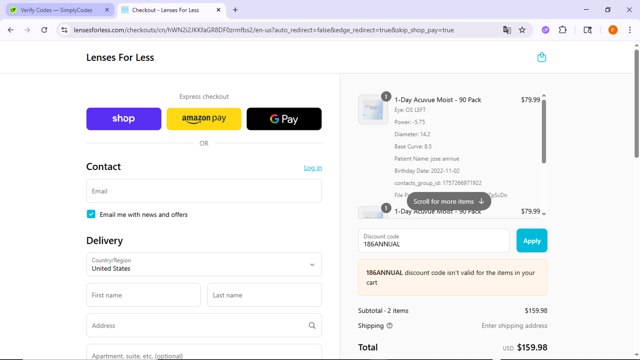
Task: Click the Power: -5.75 detail
Action: (x=409, y=122)
